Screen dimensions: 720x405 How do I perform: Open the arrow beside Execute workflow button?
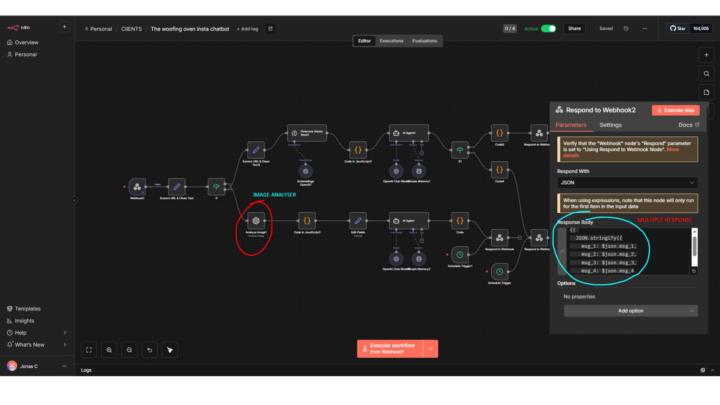point(430,349)
